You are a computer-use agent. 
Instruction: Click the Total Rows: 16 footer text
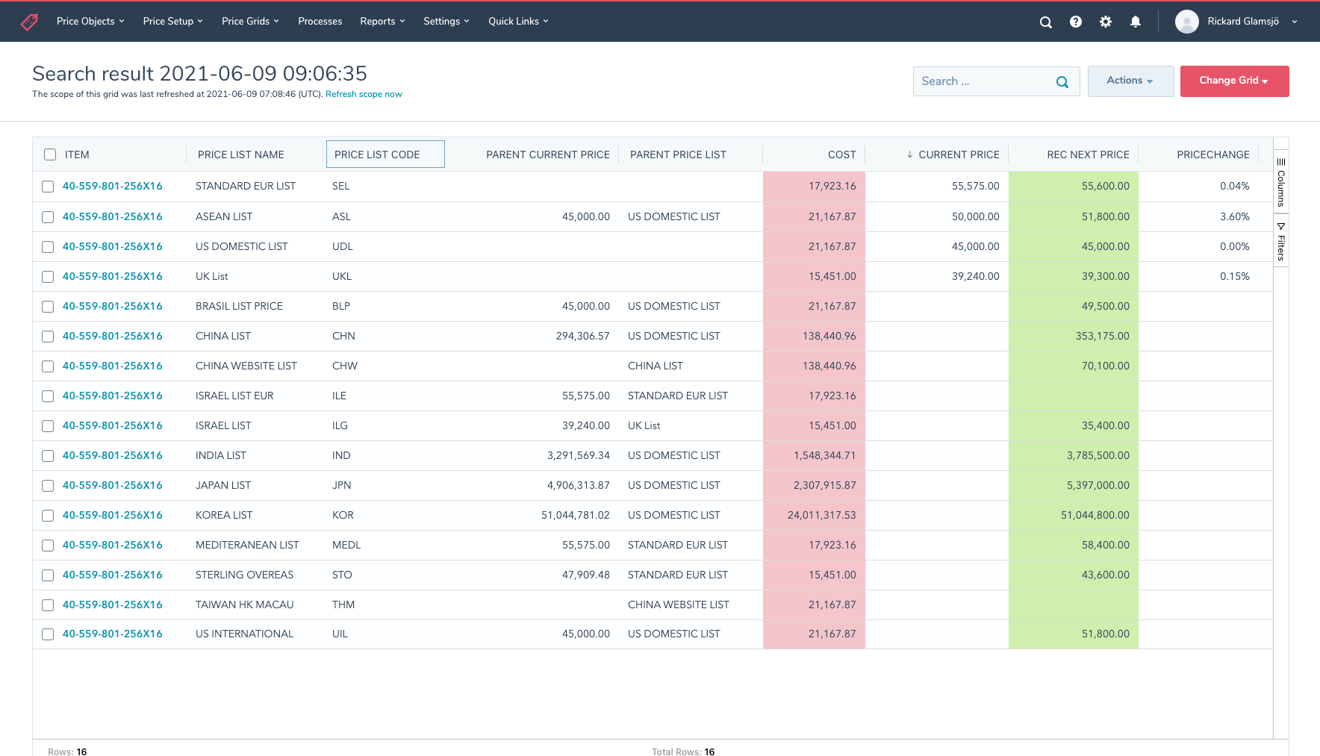click(x=683, y=751)
